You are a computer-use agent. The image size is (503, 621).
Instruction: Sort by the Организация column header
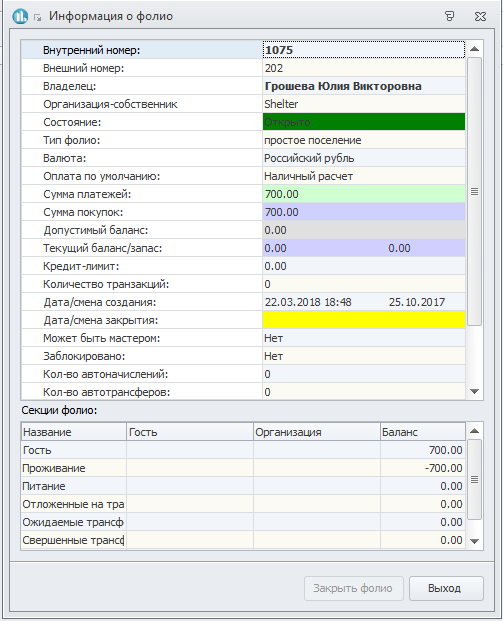[316, 432]
